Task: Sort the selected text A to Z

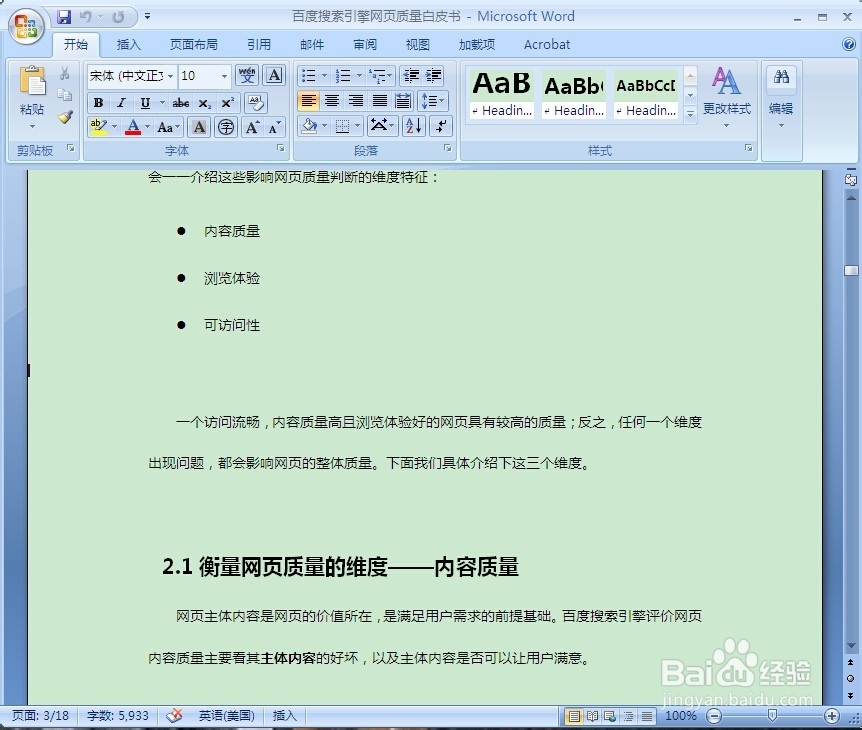Action: pyautogui.click(x=414, y=126)
